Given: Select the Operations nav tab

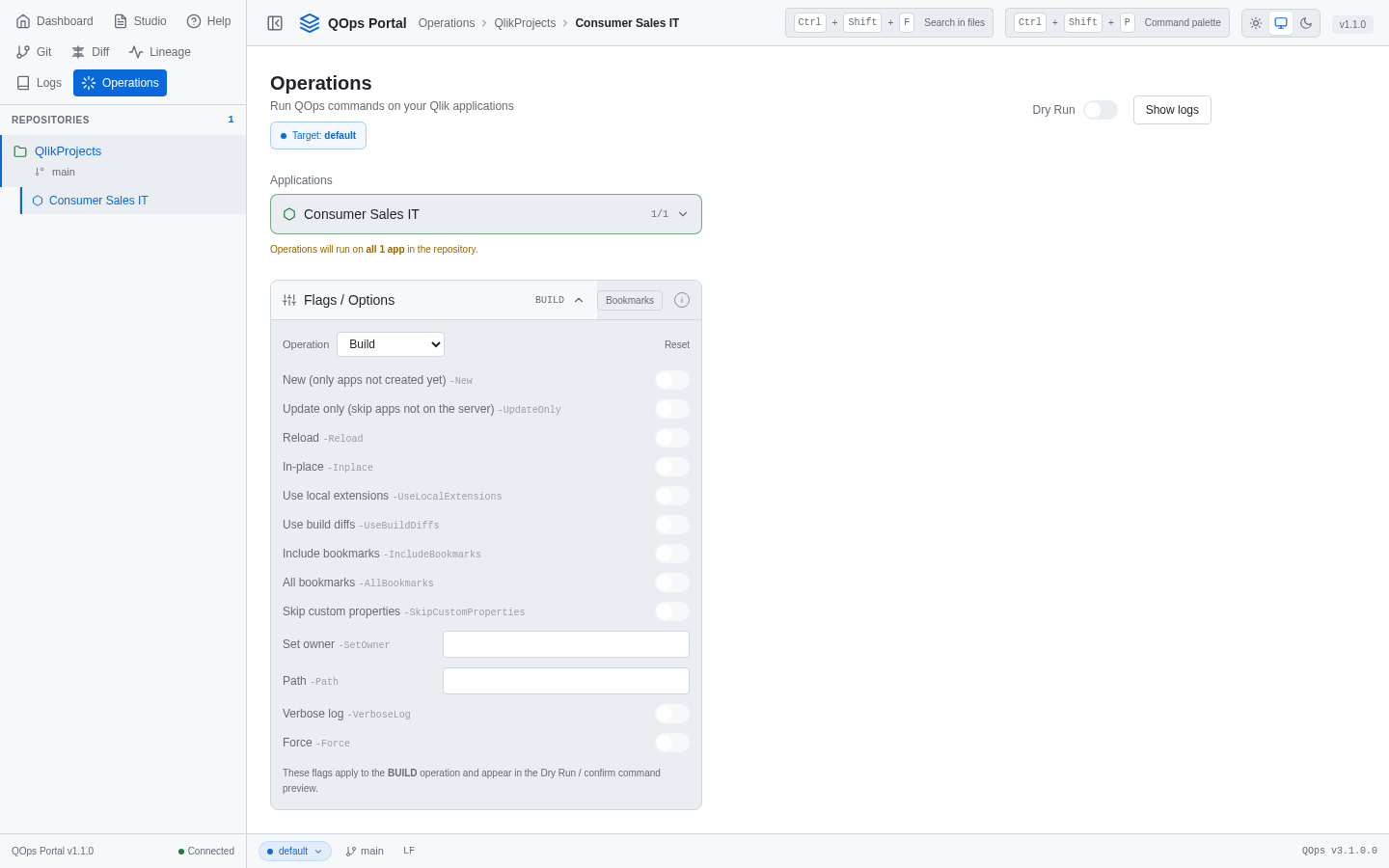Looking at the screenshot, I should (121, 83).
